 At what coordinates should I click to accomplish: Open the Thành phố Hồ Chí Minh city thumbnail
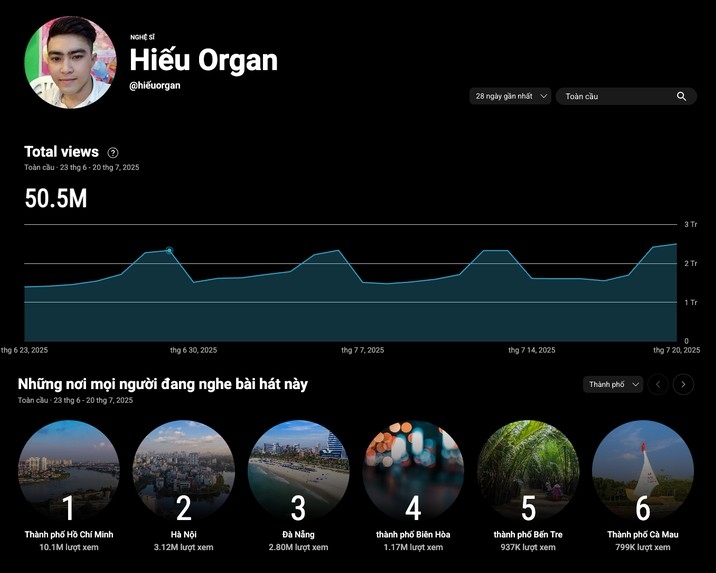pyautogui.click(x=69, y=470)
